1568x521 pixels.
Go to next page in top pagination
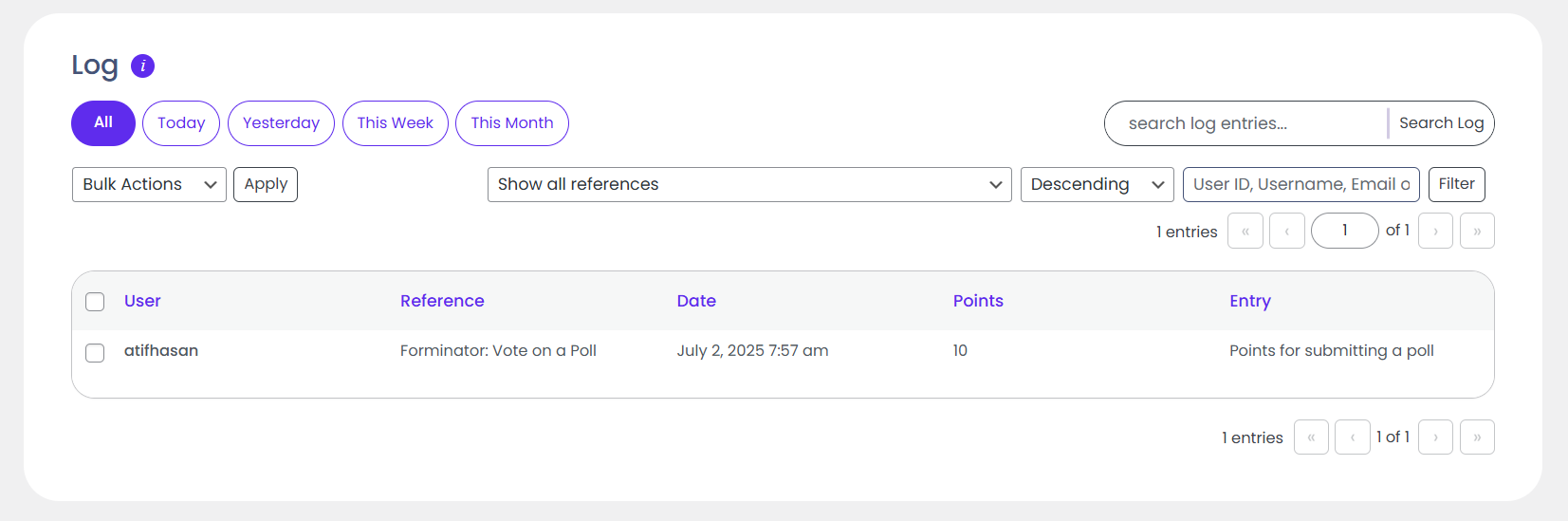[x=1435, y=231]
